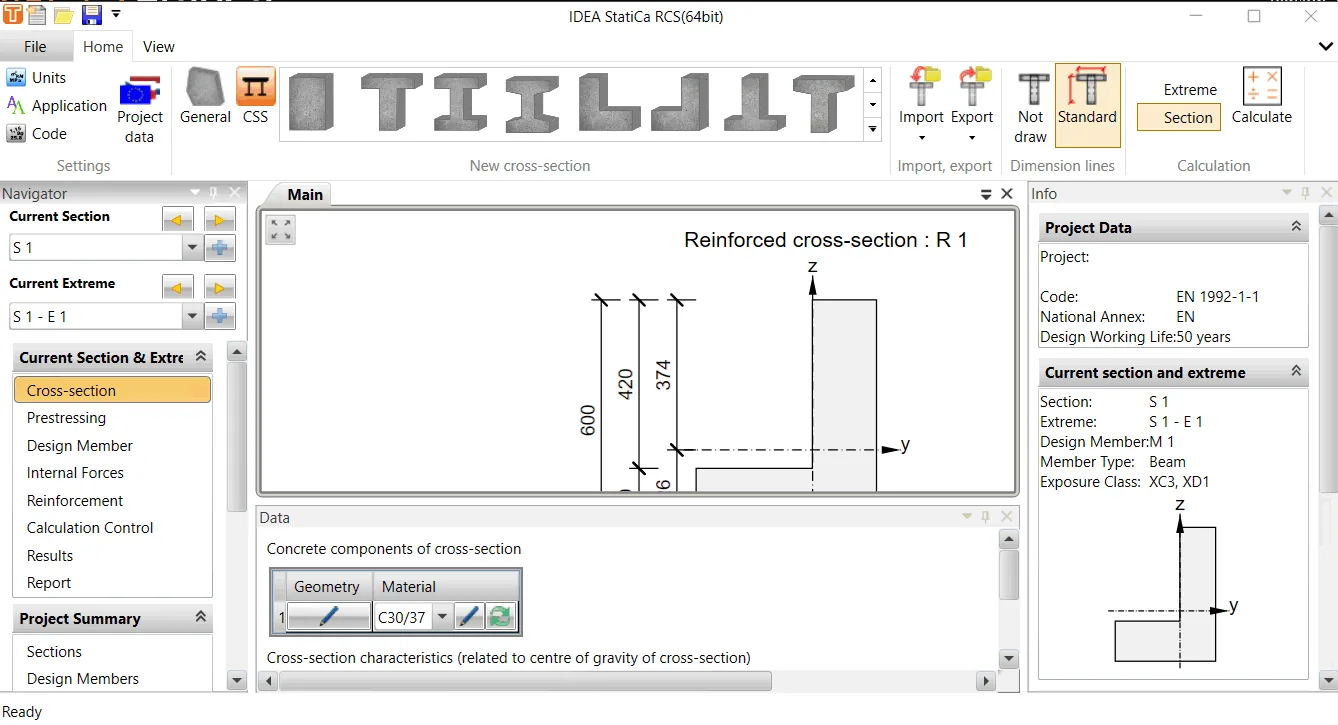
Task: Click the New project icon in title bar
Action: point(37,15)
